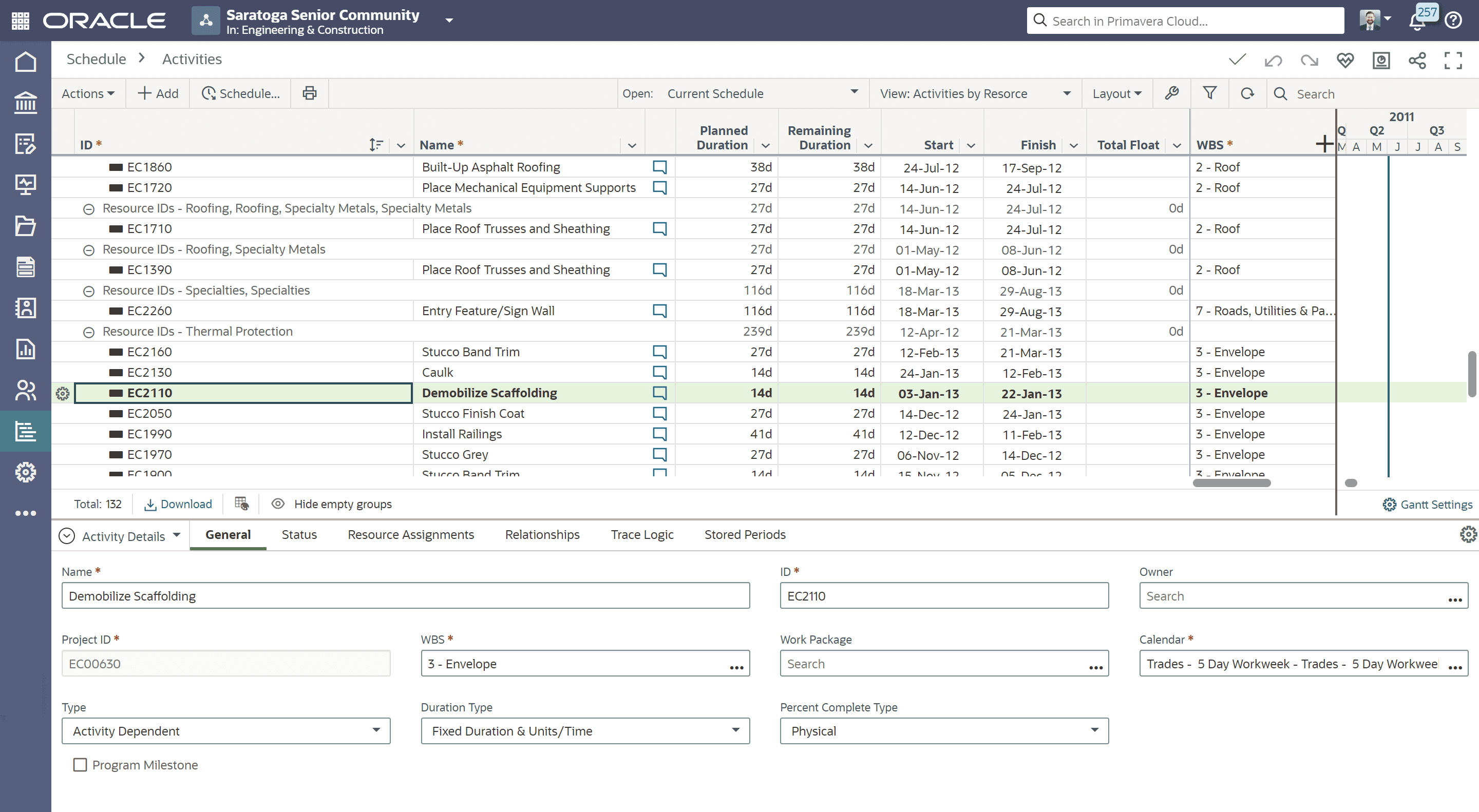Open workspace selector dropdown arrow
The image size is (1479, 812).
click(x=449, y=21)
